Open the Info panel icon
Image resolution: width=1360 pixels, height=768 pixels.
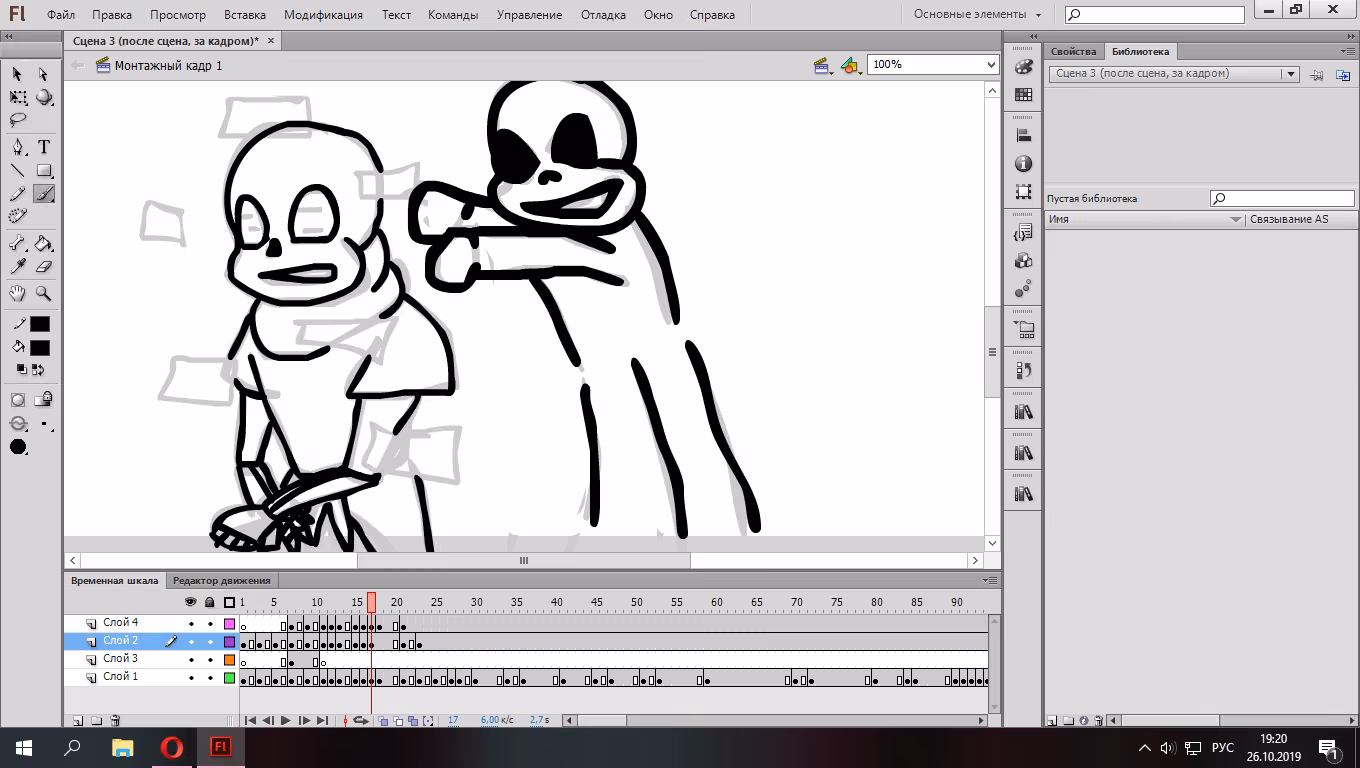click(x=1023, y=164)
